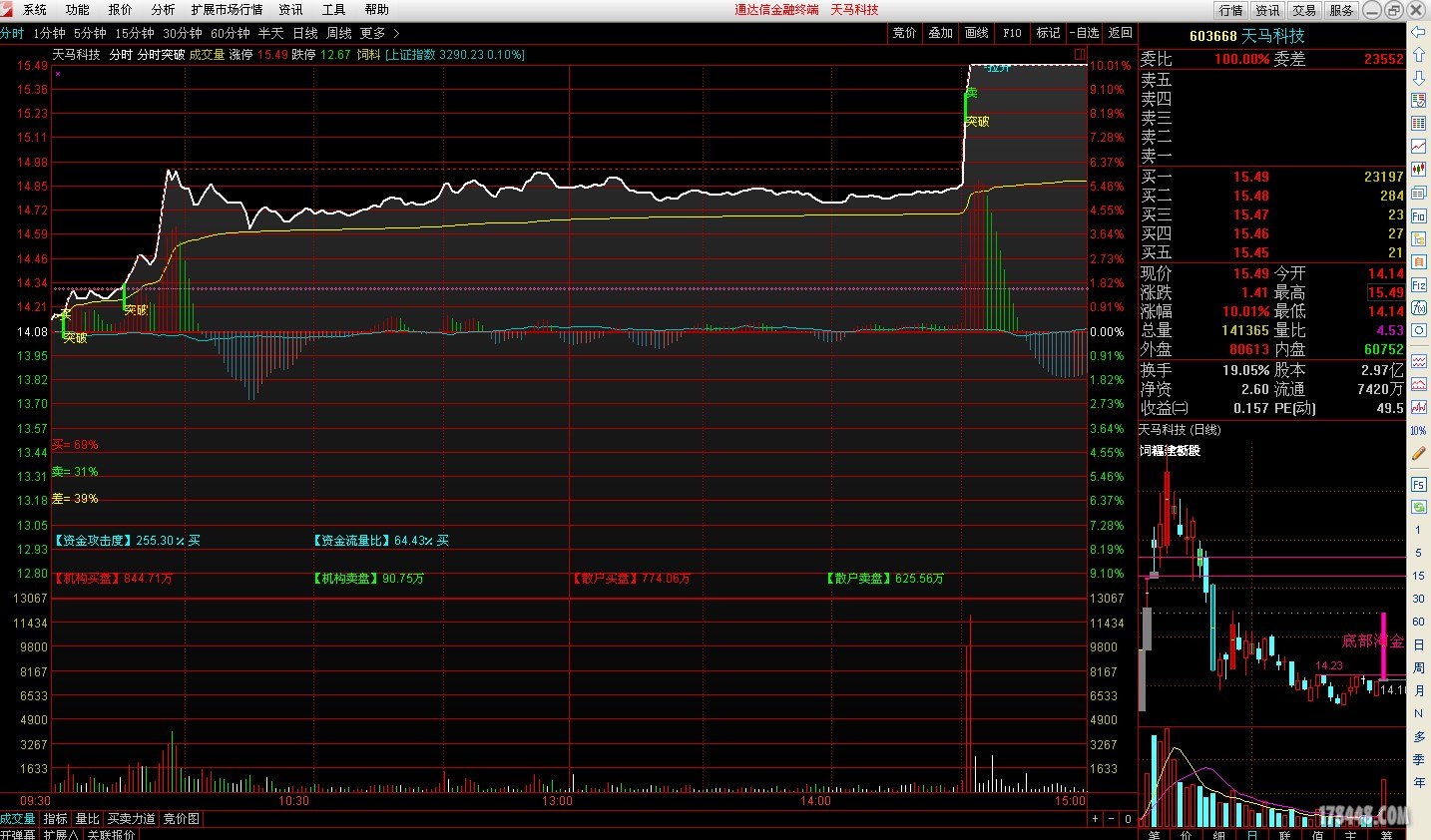Open the 帮助 menu

[x=377, y=10]
